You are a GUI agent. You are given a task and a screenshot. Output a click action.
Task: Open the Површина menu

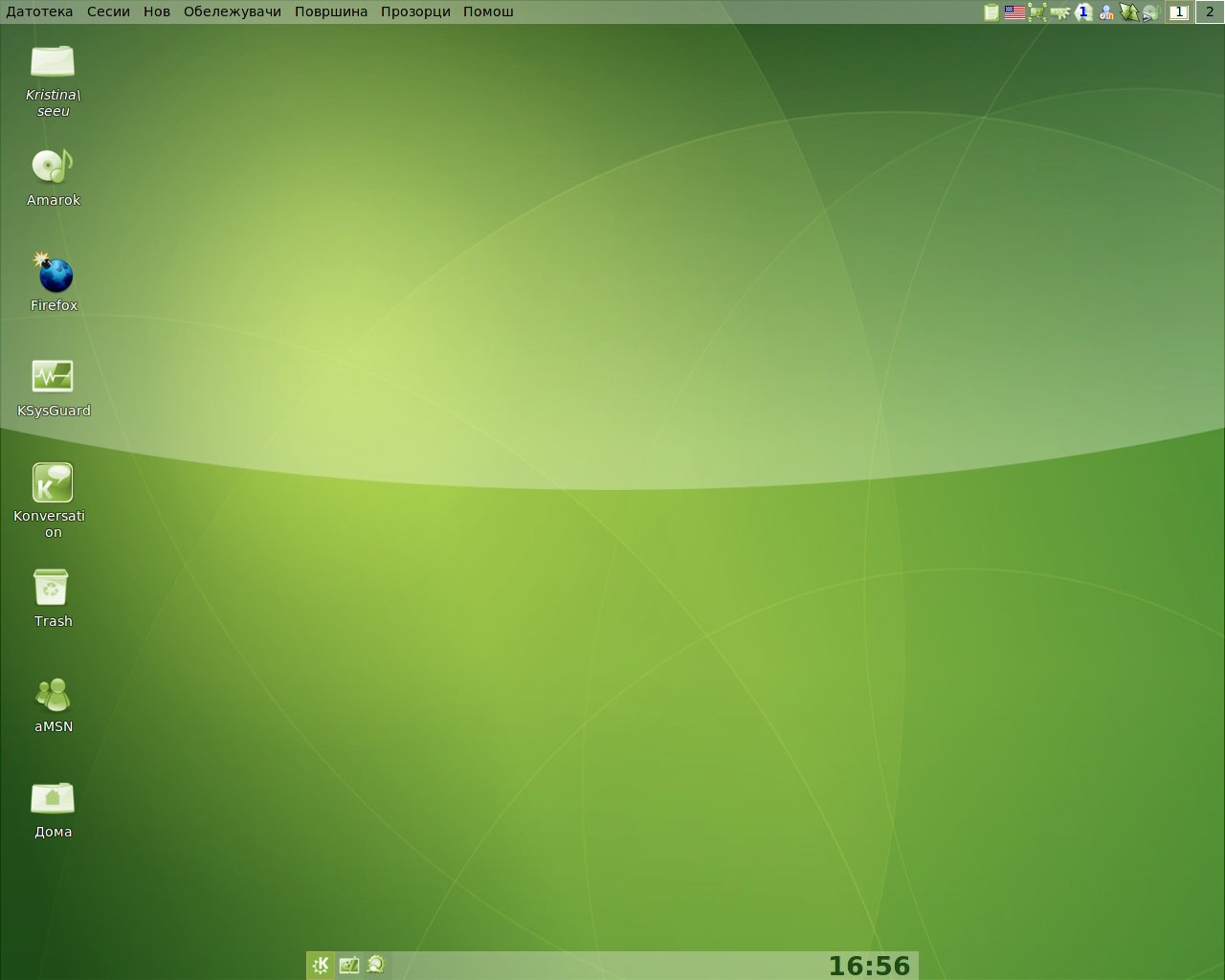coord(331,11)
